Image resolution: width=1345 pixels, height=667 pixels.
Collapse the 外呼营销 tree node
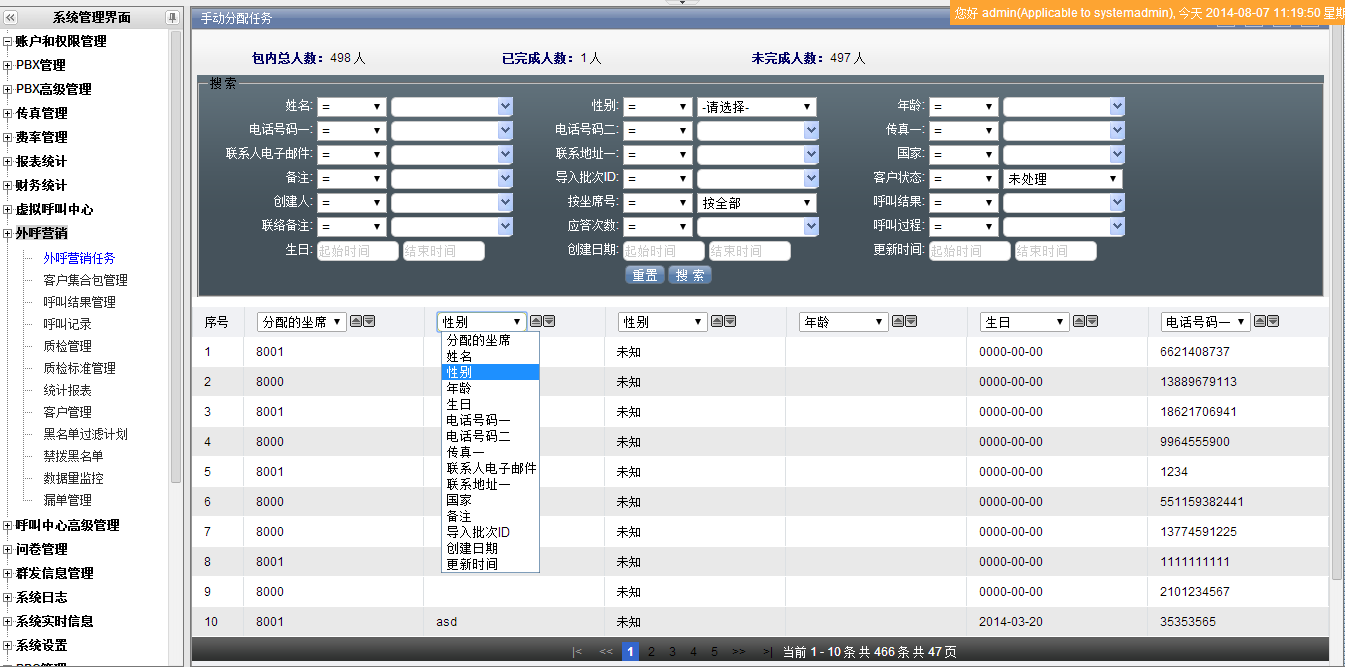8,234
